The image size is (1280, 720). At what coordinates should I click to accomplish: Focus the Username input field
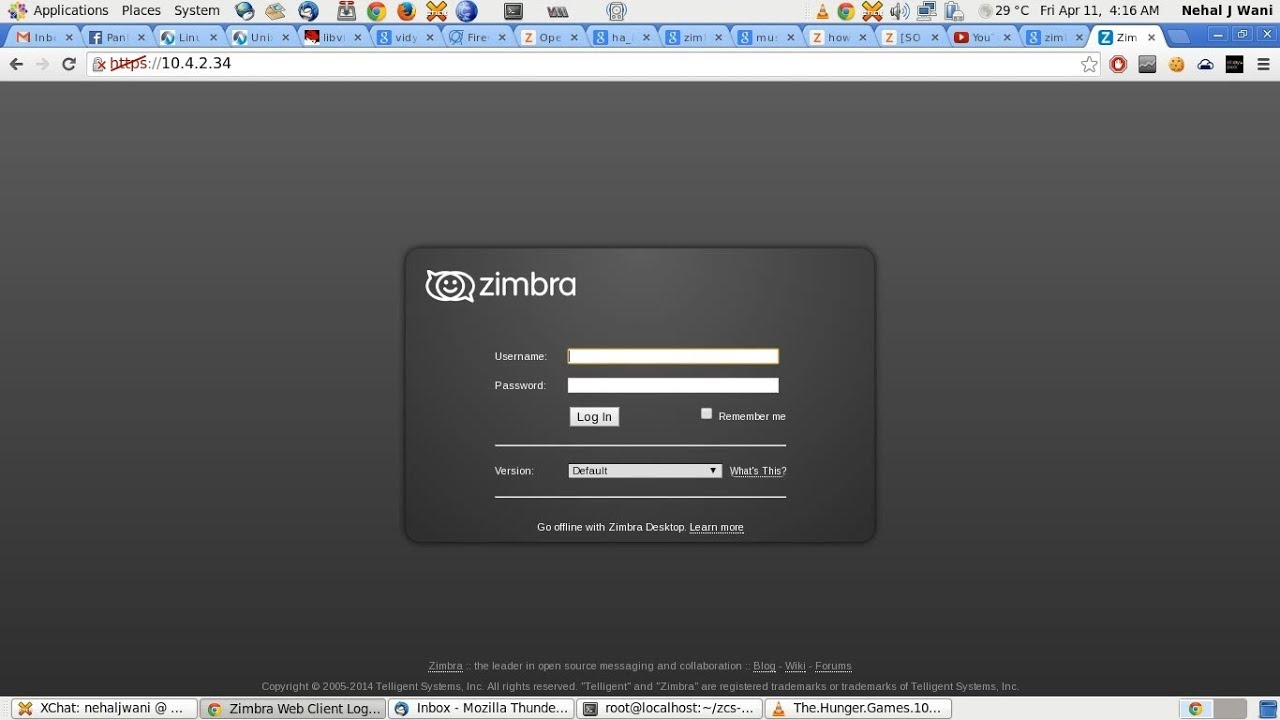[673, 356]
